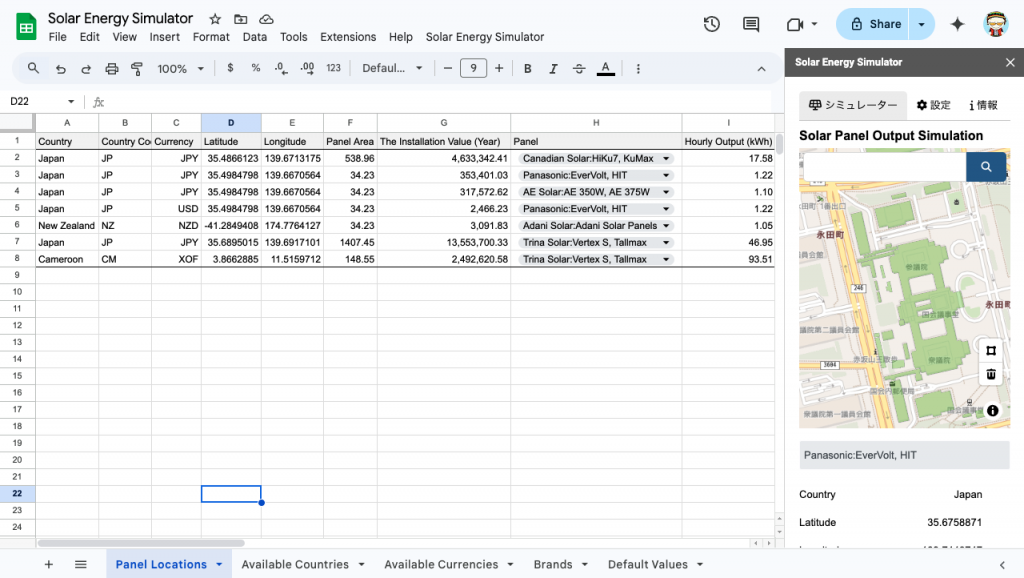Collapse the toolbar with the chevron
1024x578 pixels.
click(x=761, y=69)
